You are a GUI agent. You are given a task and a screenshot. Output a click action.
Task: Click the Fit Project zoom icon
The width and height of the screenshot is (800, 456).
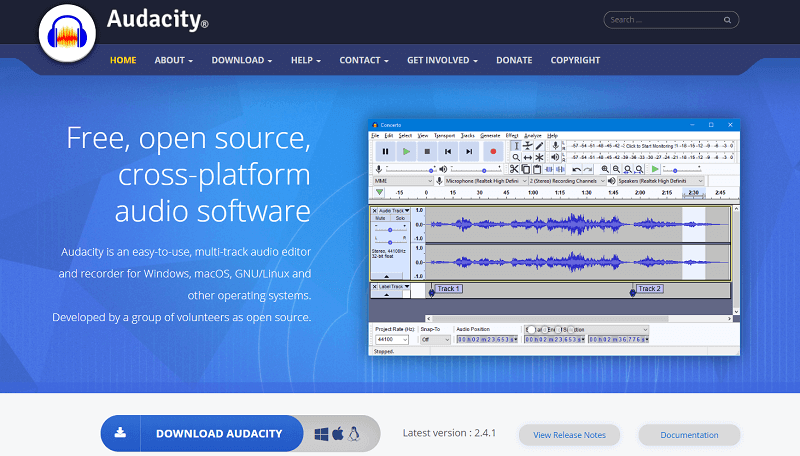point(639,169)
